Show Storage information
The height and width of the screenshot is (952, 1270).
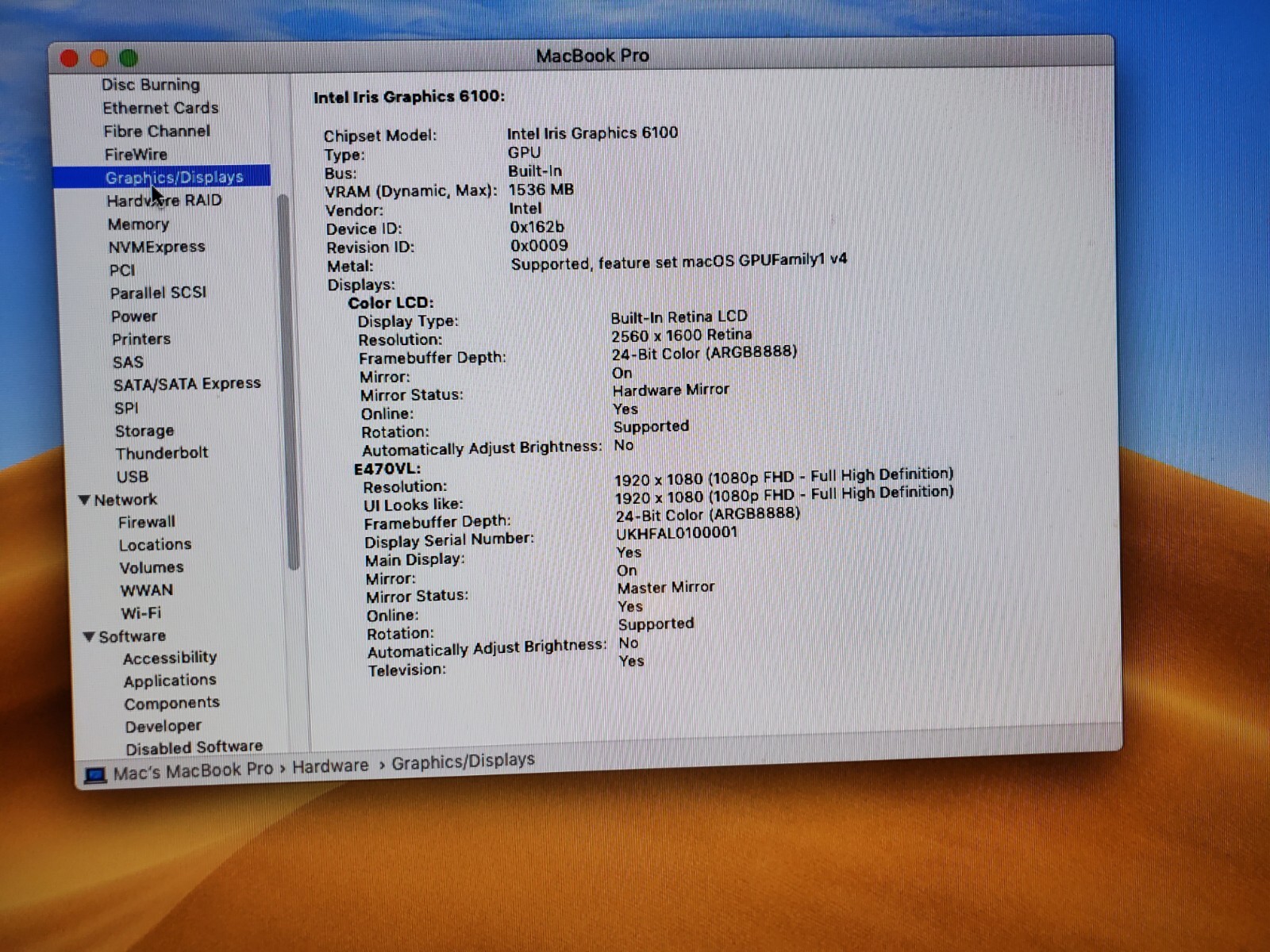click(x=144, y=431)
